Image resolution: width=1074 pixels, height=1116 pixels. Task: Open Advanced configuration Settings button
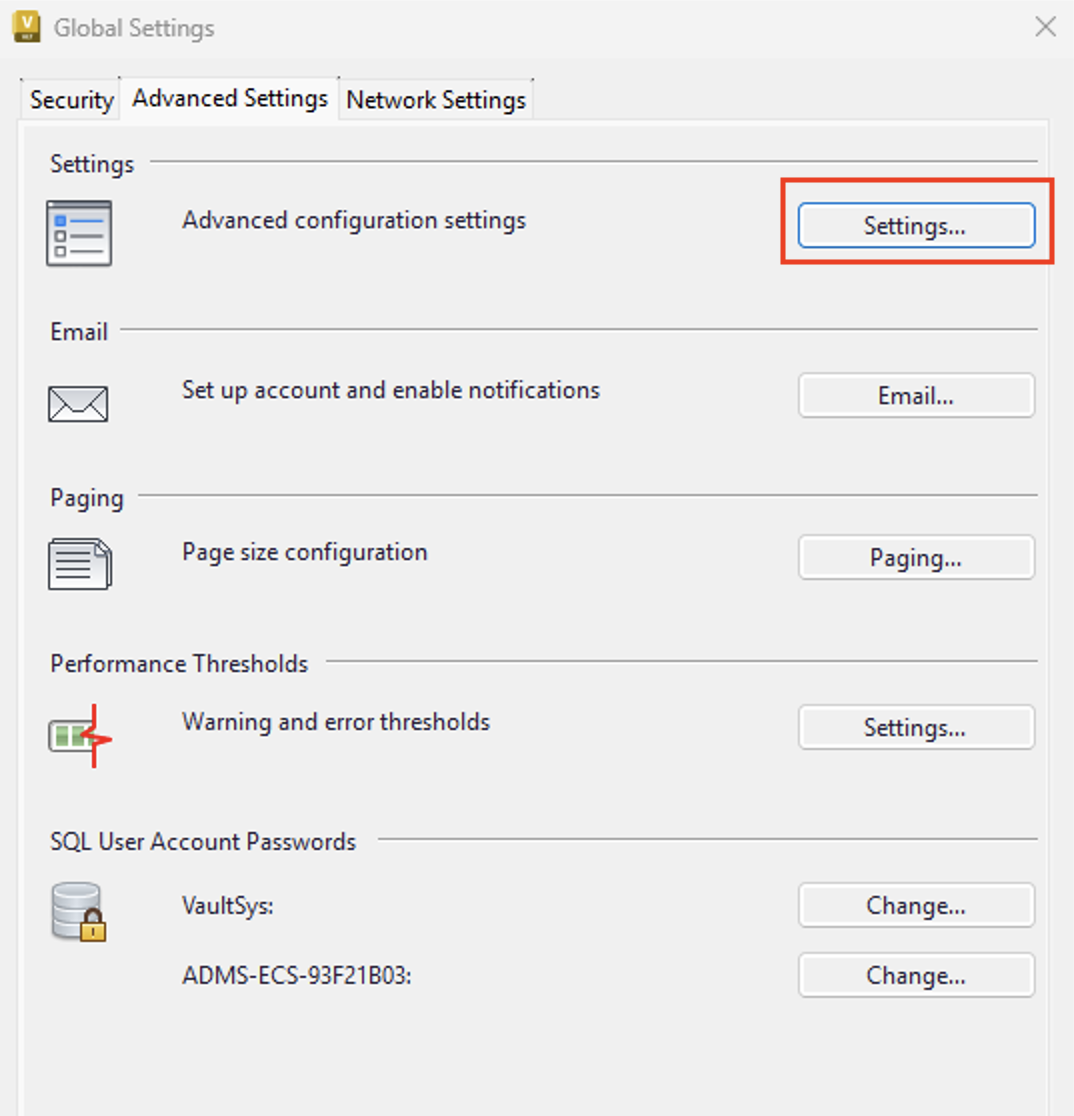coord(916,226)
